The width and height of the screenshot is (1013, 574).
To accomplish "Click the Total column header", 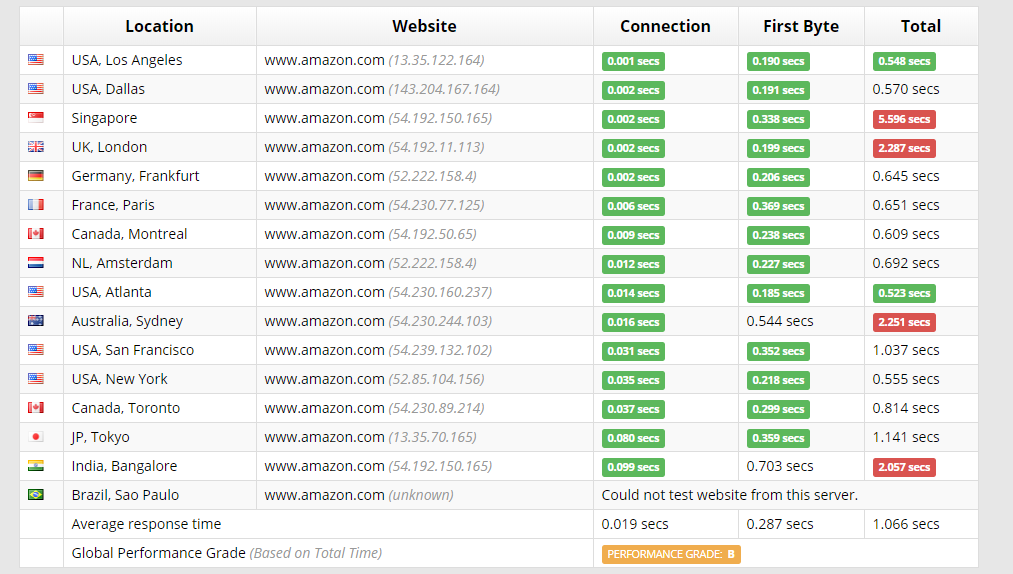I will point(921,26).
